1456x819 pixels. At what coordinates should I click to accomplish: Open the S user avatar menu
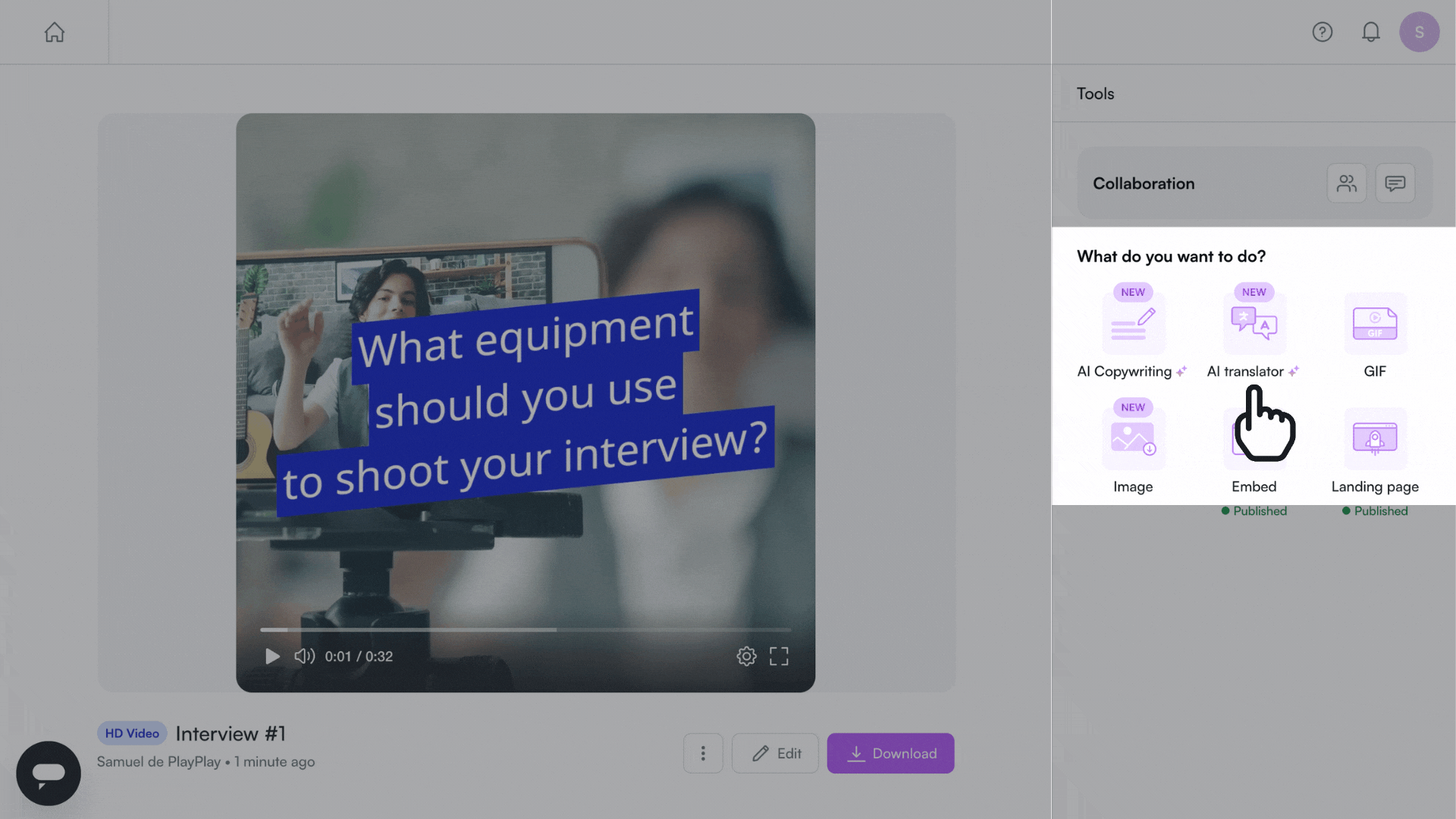[x=1419, y=32]
